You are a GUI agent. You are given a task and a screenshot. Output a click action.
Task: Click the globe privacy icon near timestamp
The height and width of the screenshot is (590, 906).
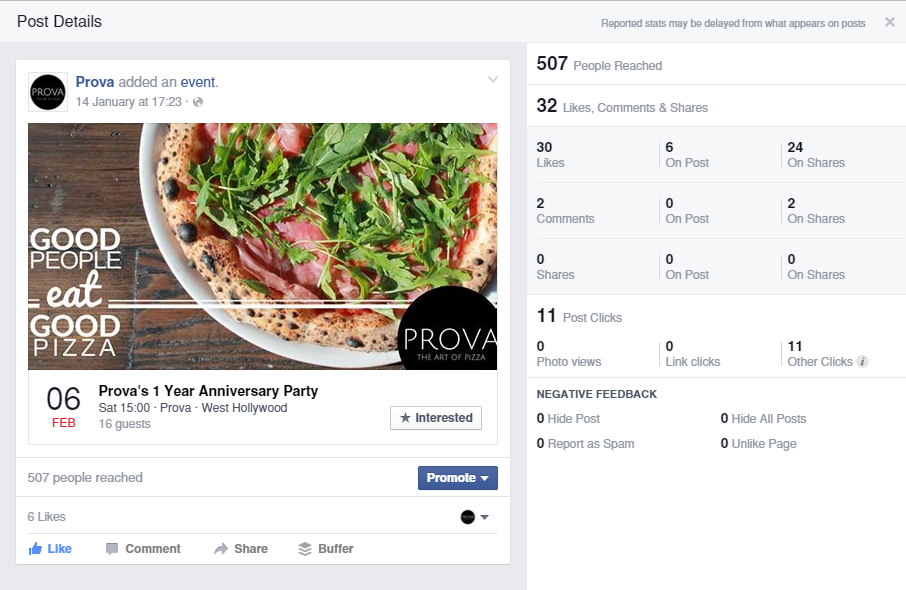click(198, 102)
